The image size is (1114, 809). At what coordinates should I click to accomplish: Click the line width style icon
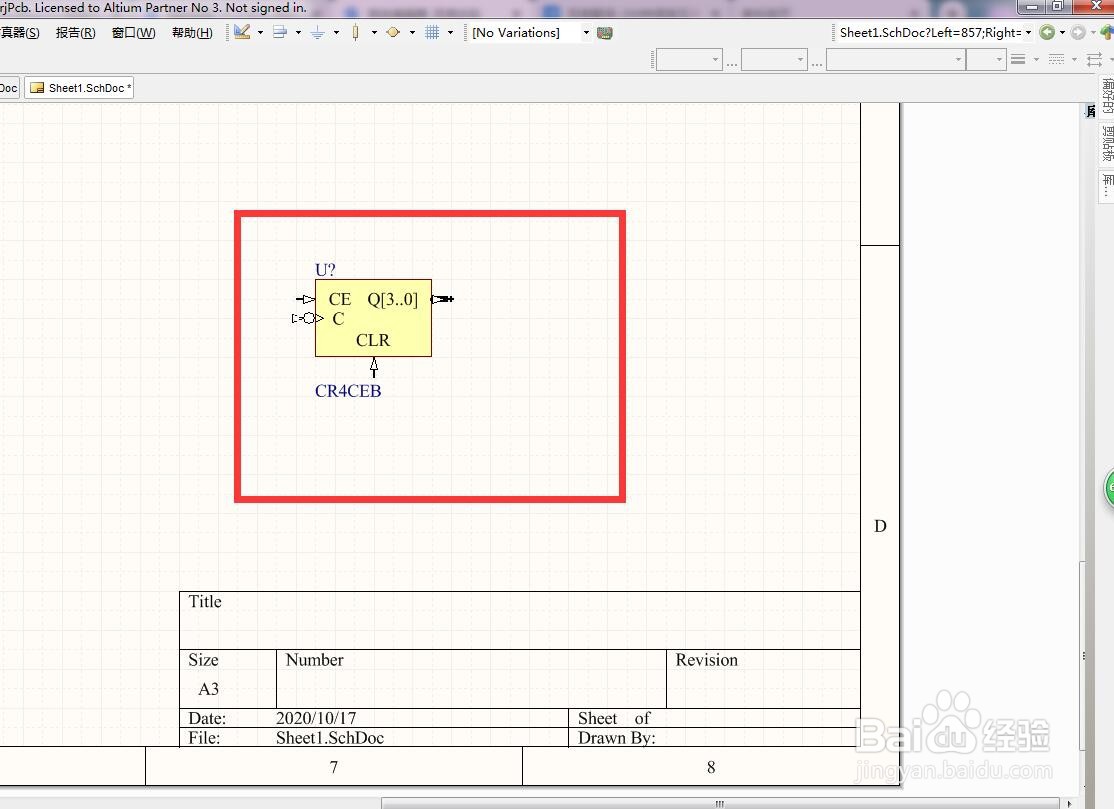pos(1018,60)
